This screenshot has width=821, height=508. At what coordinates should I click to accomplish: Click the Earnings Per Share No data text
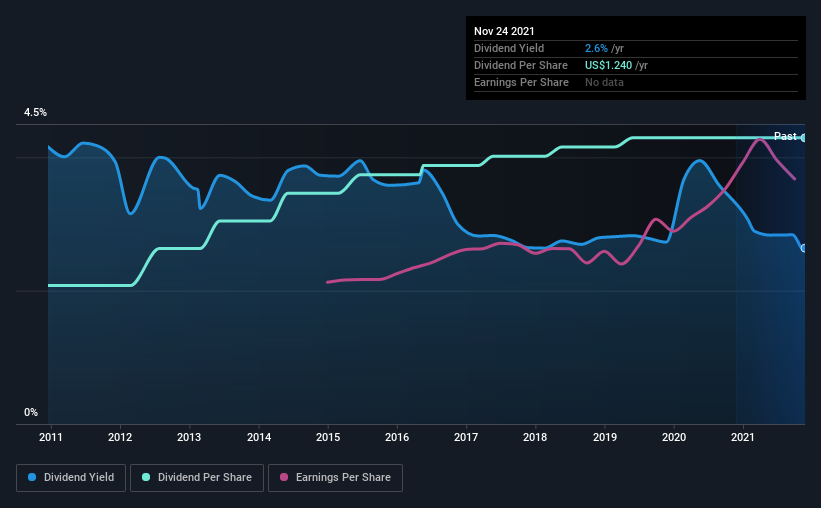tap(604, 82)
